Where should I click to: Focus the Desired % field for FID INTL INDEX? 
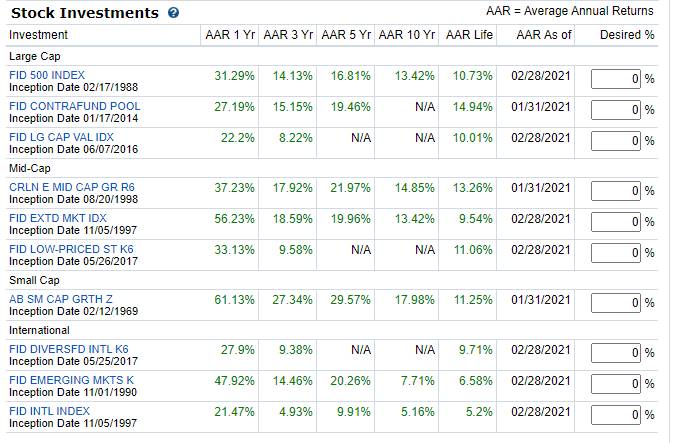point(616,415)
